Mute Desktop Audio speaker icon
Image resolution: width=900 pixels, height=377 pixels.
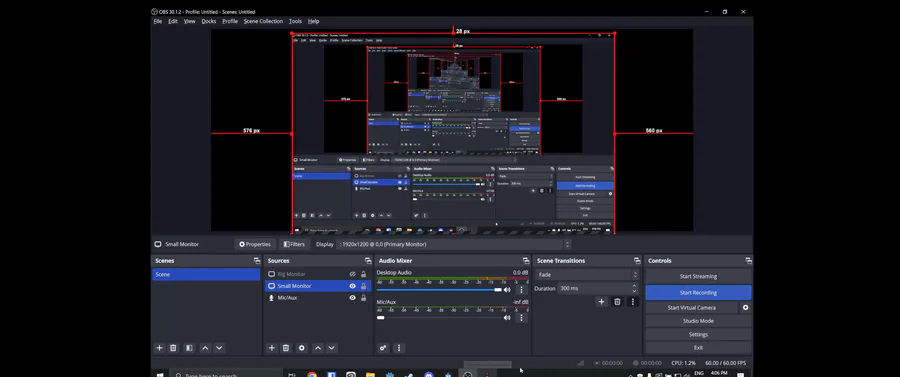507,290
